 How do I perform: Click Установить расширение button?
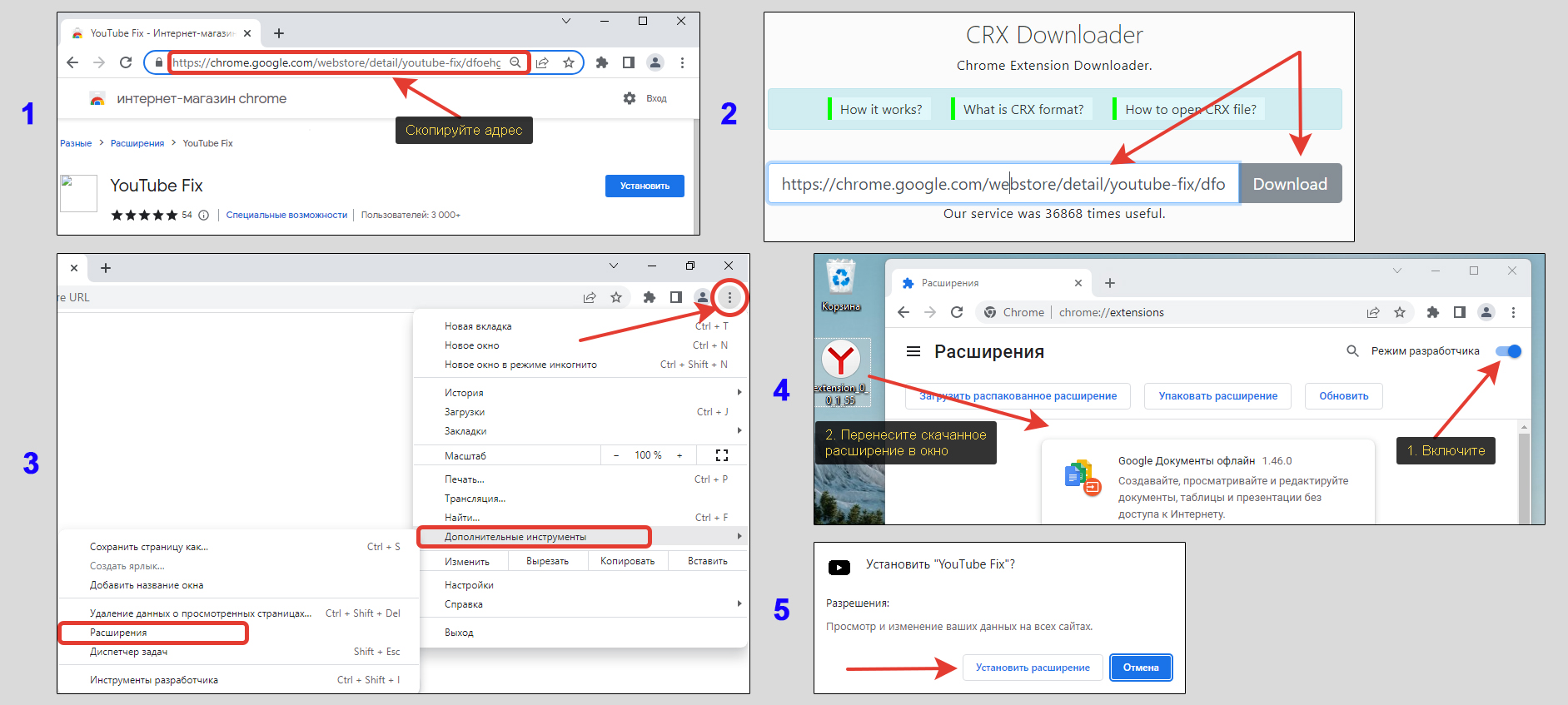(x=1033, y=668)
